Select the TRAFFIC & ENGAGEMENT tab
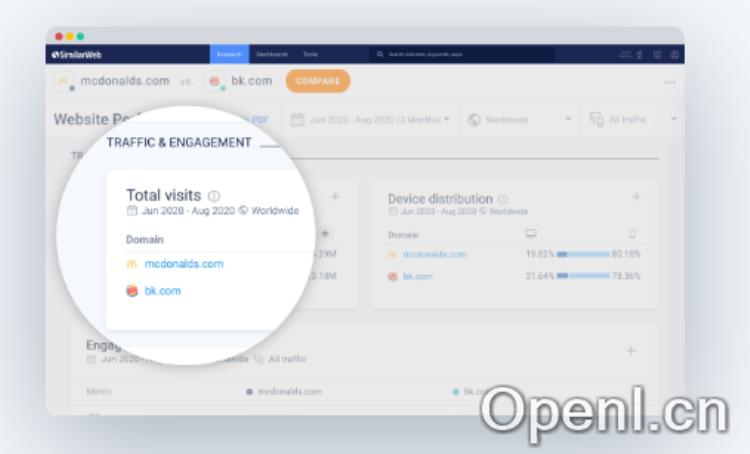This screenshot has width=750, height=454. (x=179, y=143)
